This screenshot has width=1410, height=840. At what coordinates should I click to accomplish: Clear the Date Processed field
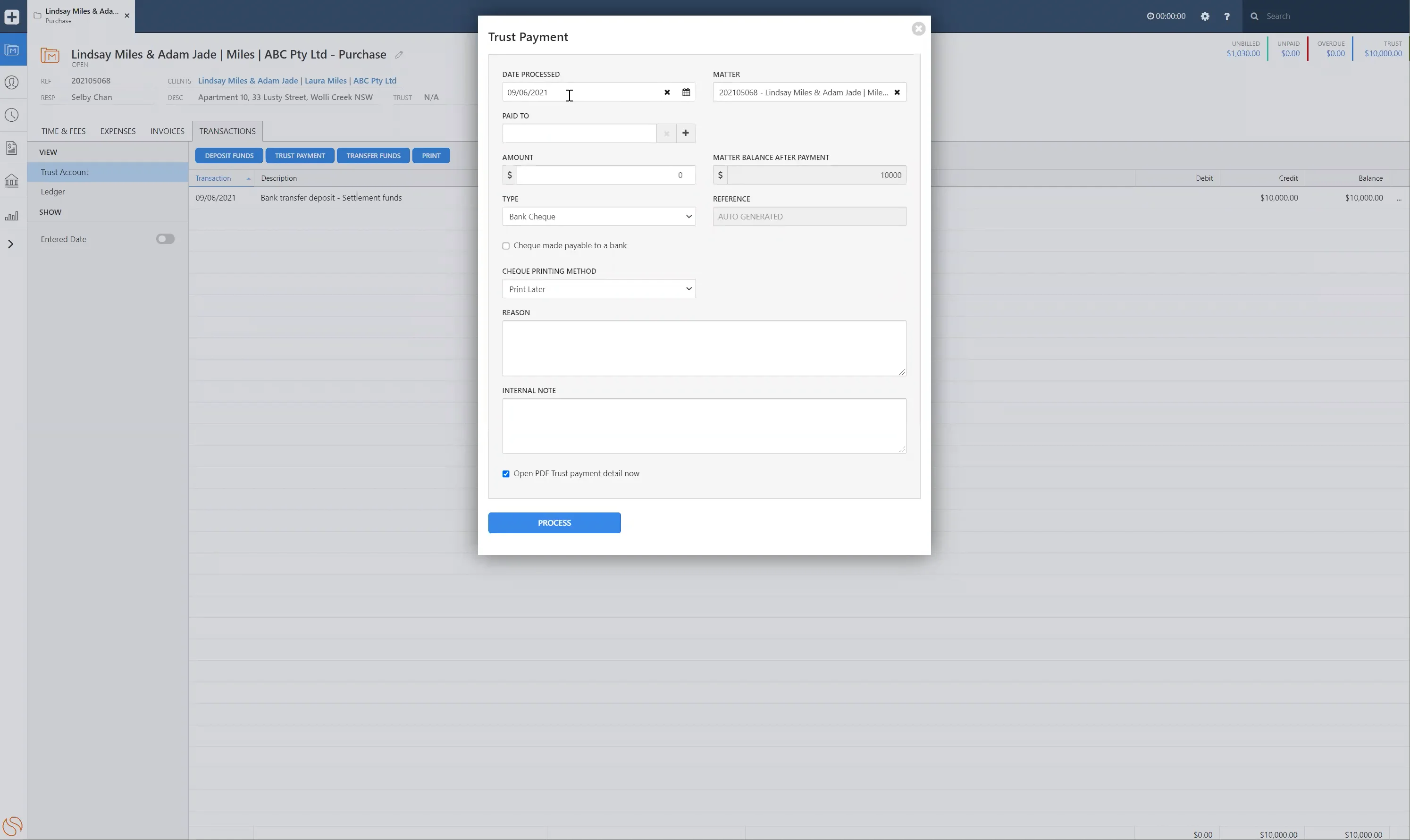(667, 92)
